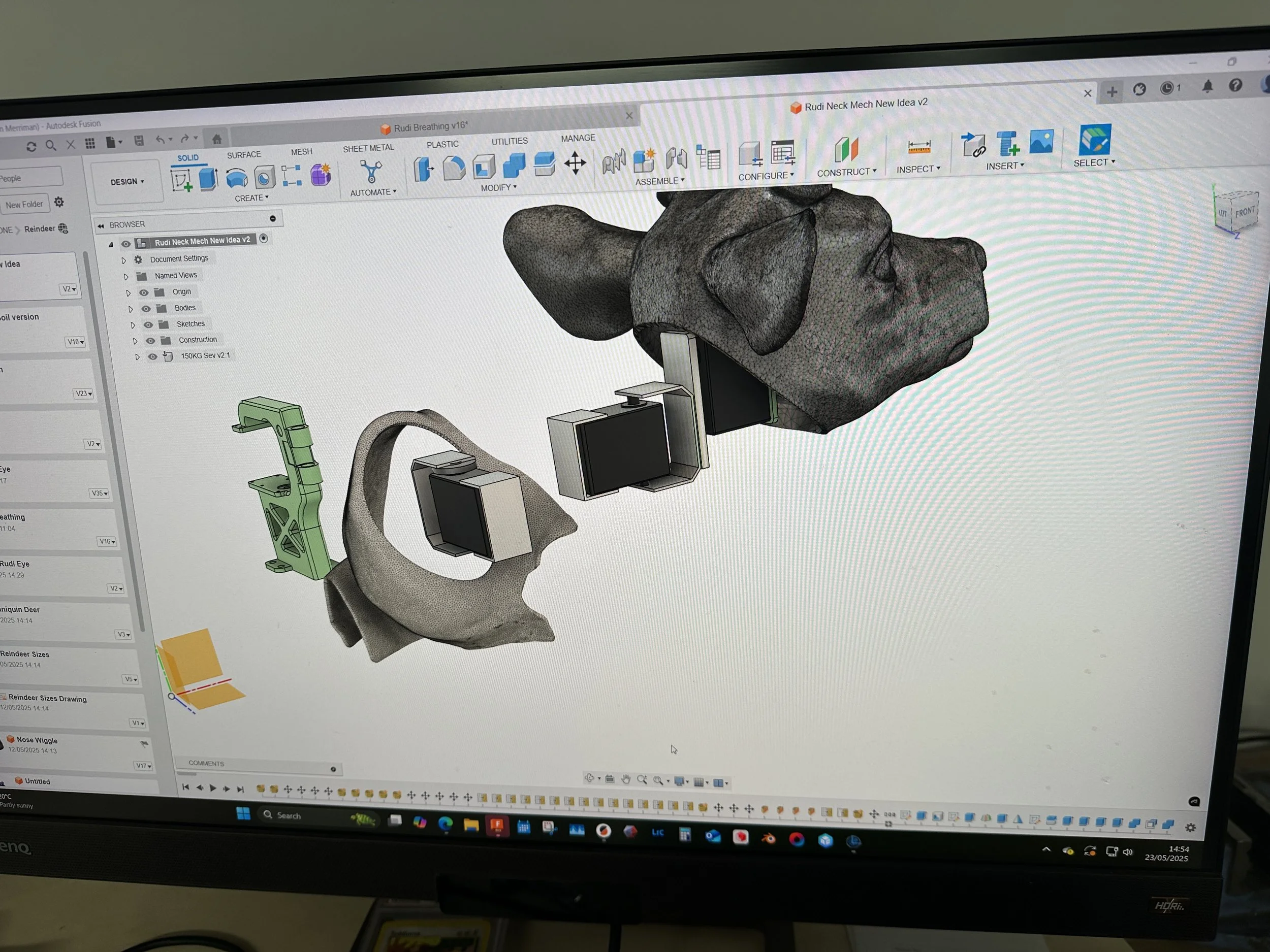Choose the Extrude tool in Create
The image size is (1270, 952).
(x=208, y=178)
